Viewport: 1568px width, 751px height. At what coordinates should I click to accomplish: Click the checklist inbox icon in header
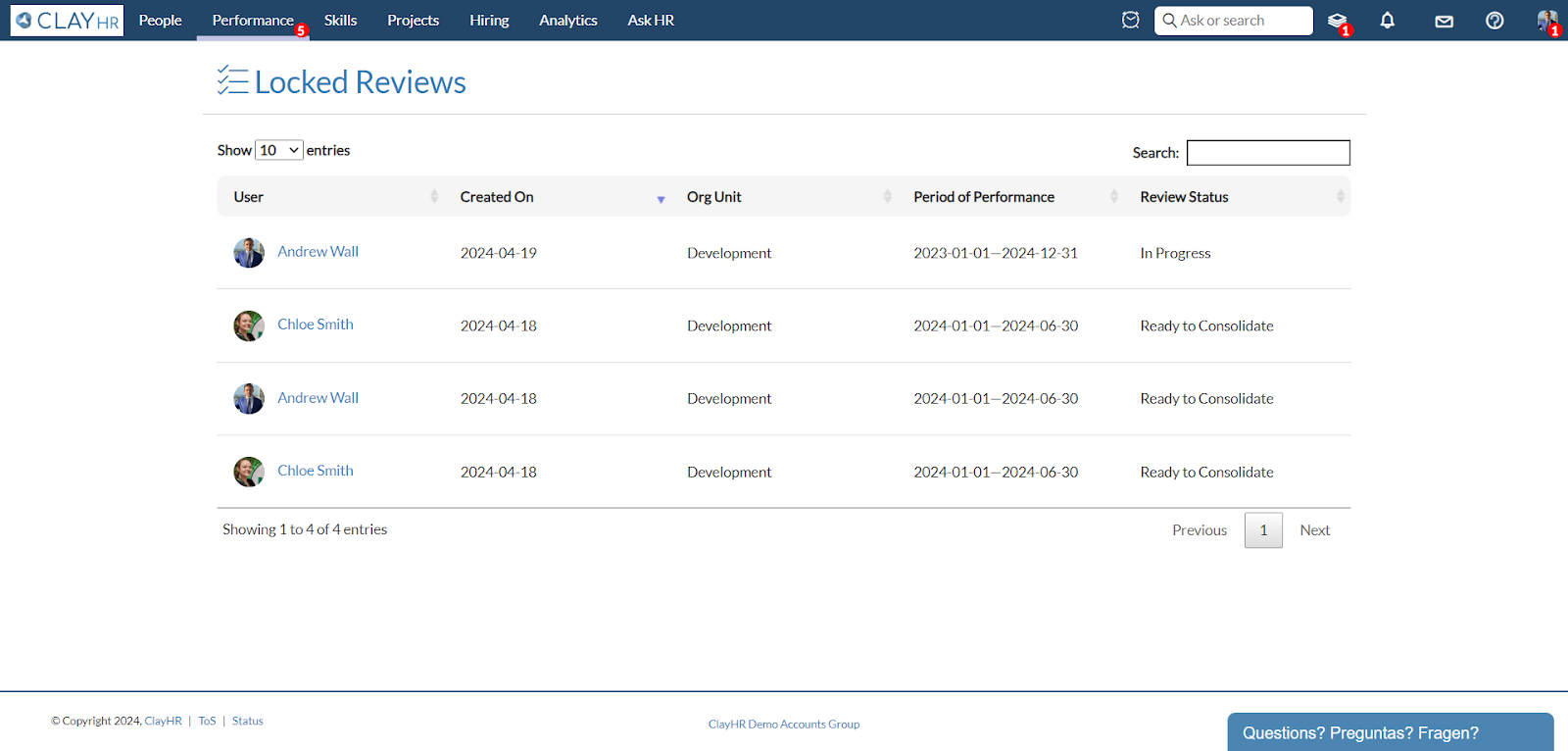point(1130,21)
